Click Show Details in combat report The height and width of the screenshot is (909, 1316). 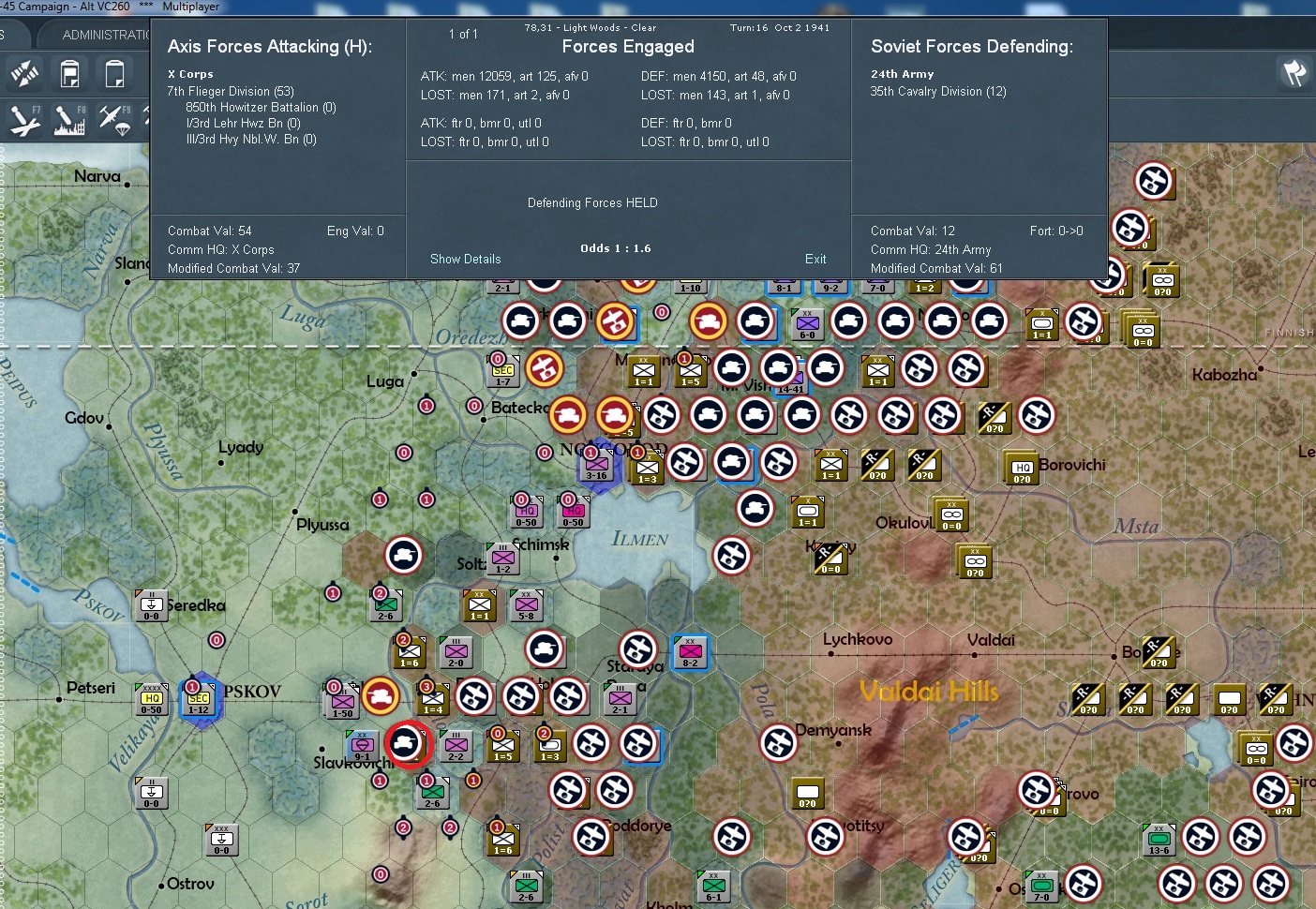point(466,259)
